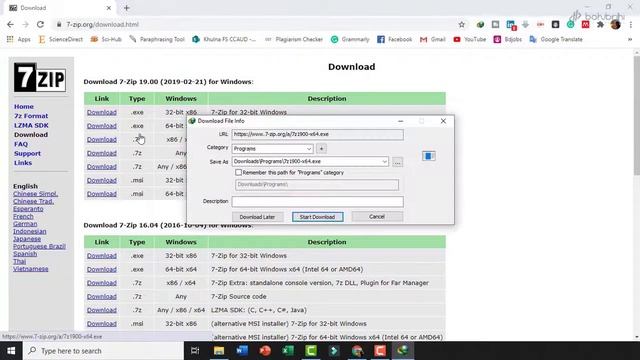Viewport: 640px width, 360px height.
Task: Switch language to Portuguese Brazil
Action: pos(39,247)
